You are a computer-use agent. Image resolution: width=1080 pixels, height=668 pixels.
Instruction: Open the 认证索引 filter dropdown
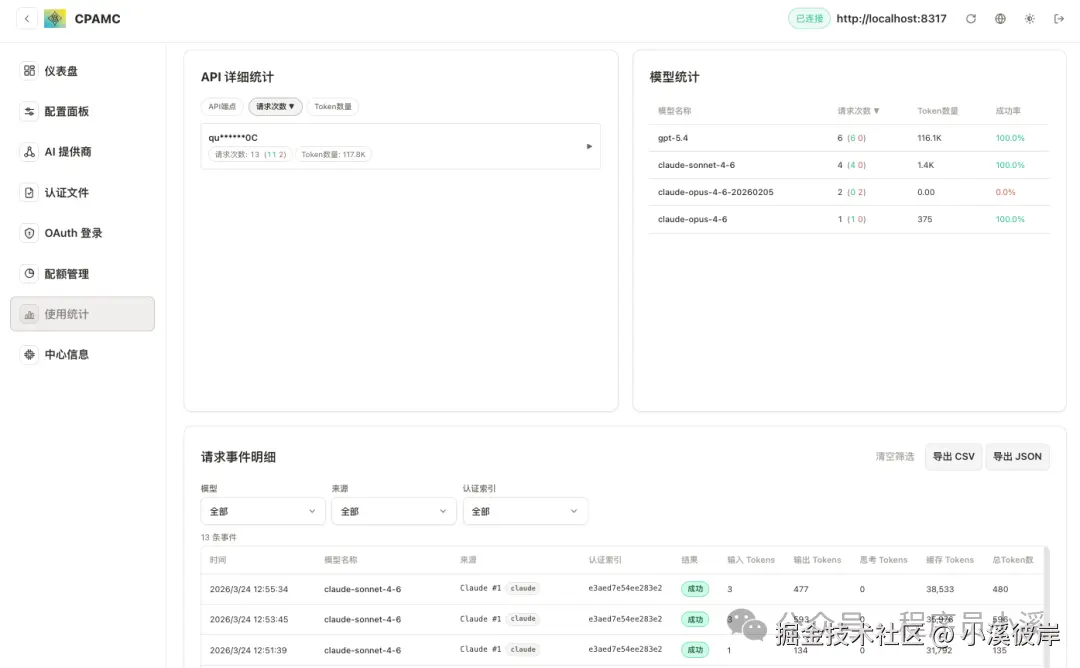525,511
